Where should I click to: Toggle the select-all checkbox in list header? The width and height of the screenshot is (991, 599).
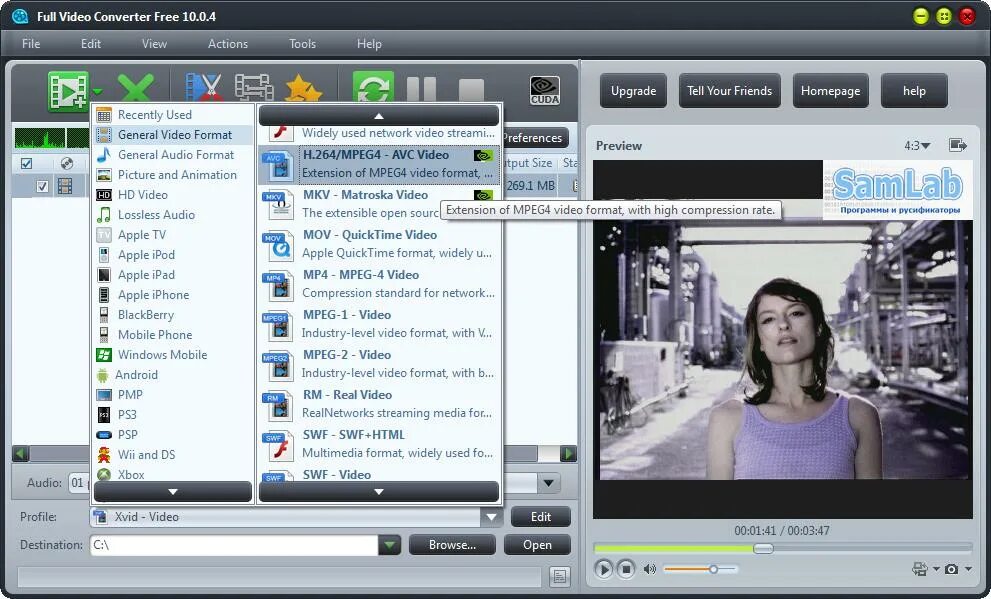click(x=27, y=164)
